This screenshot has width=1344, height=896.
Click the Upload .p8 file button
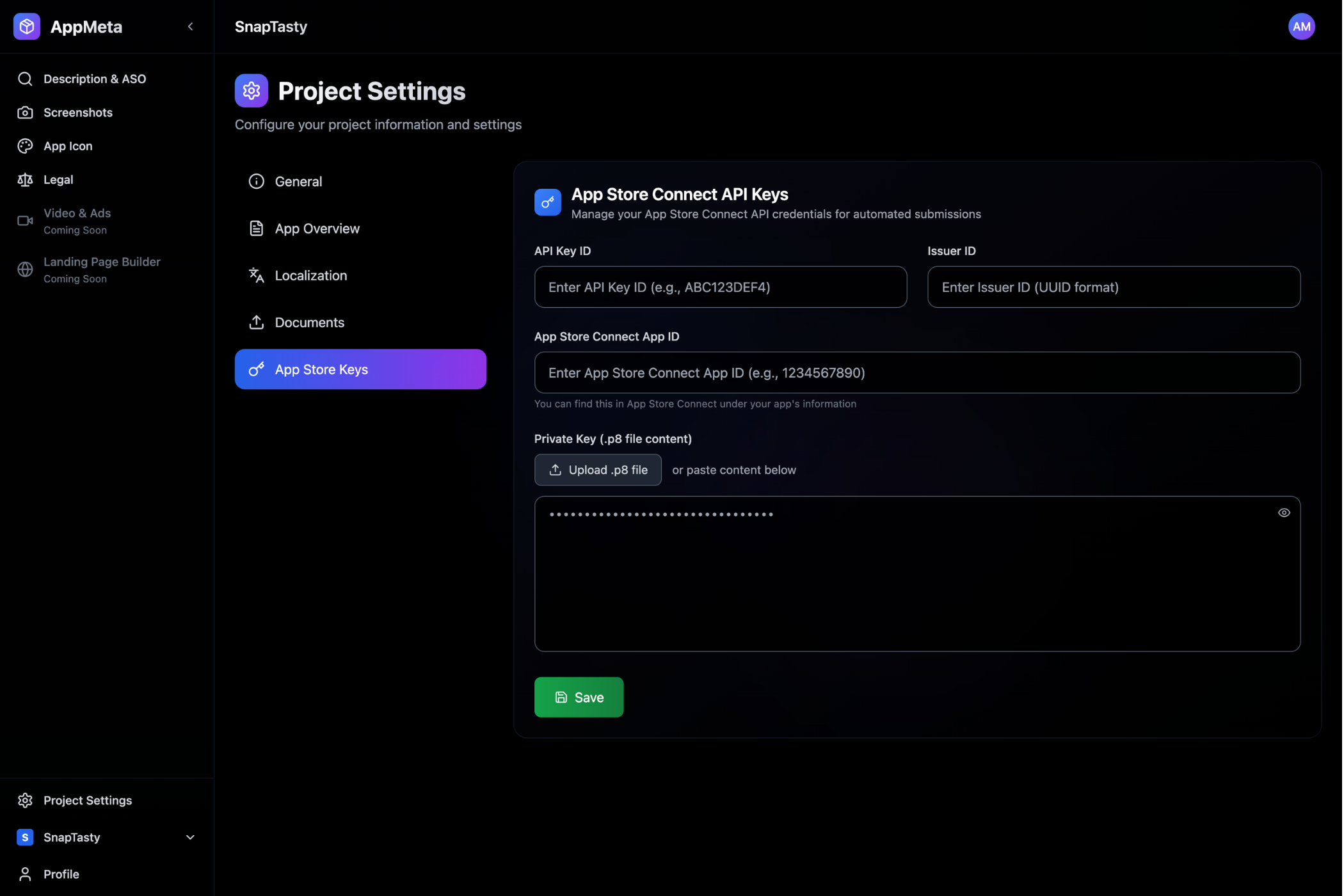598,470
